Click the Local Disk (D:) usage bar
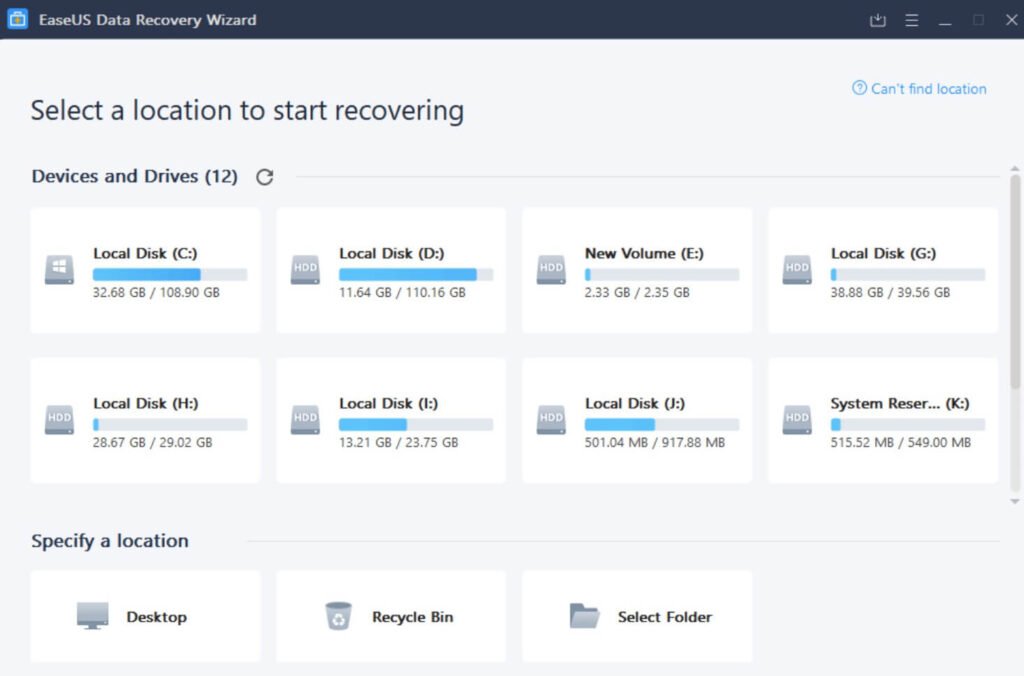Image resolution: width=1024 pixels, height=676 pixels. pyautogui.click(x=416, y=274)
